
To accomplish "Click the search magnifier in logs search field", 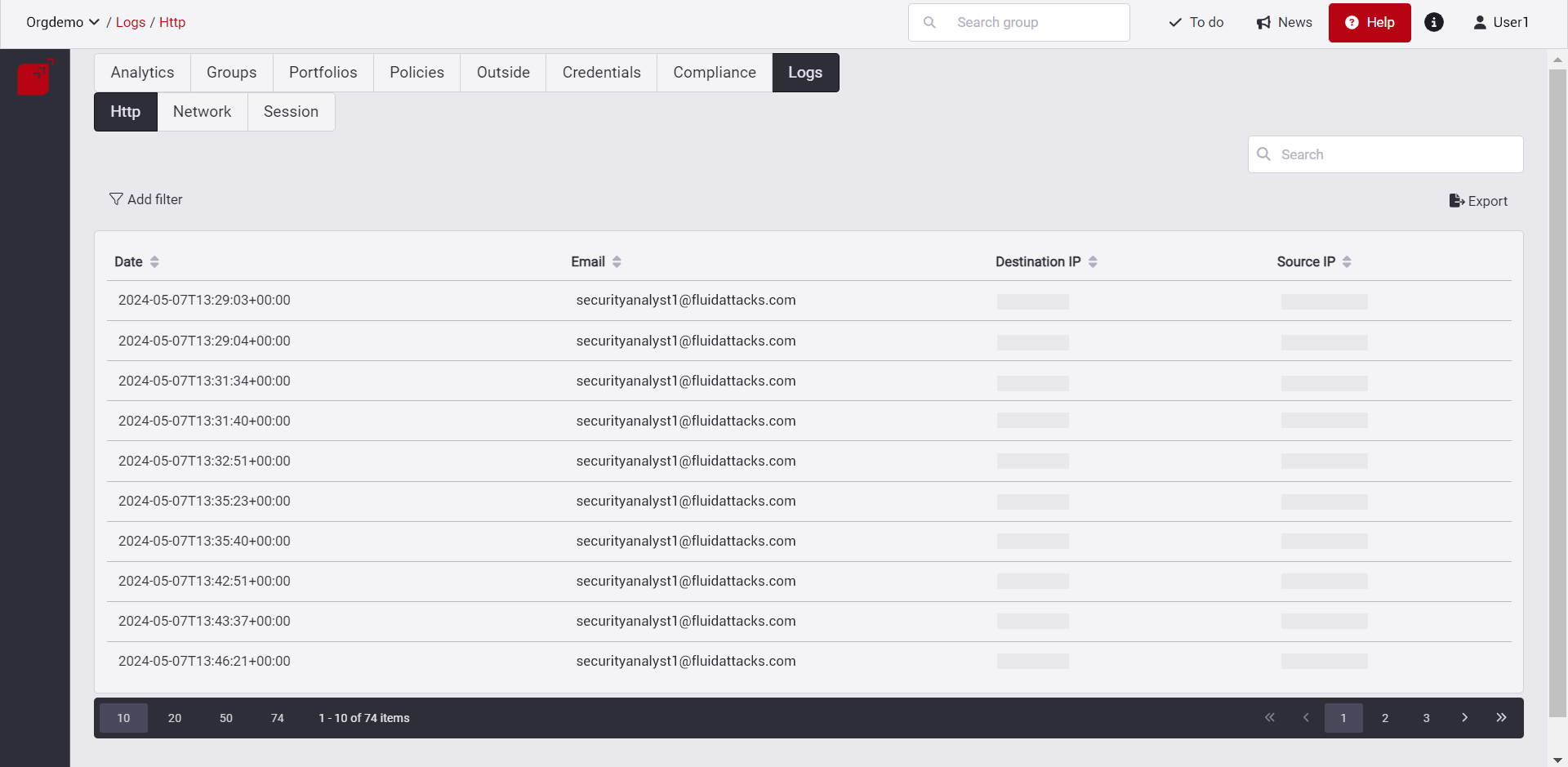I will click(x=1263, y=154).
